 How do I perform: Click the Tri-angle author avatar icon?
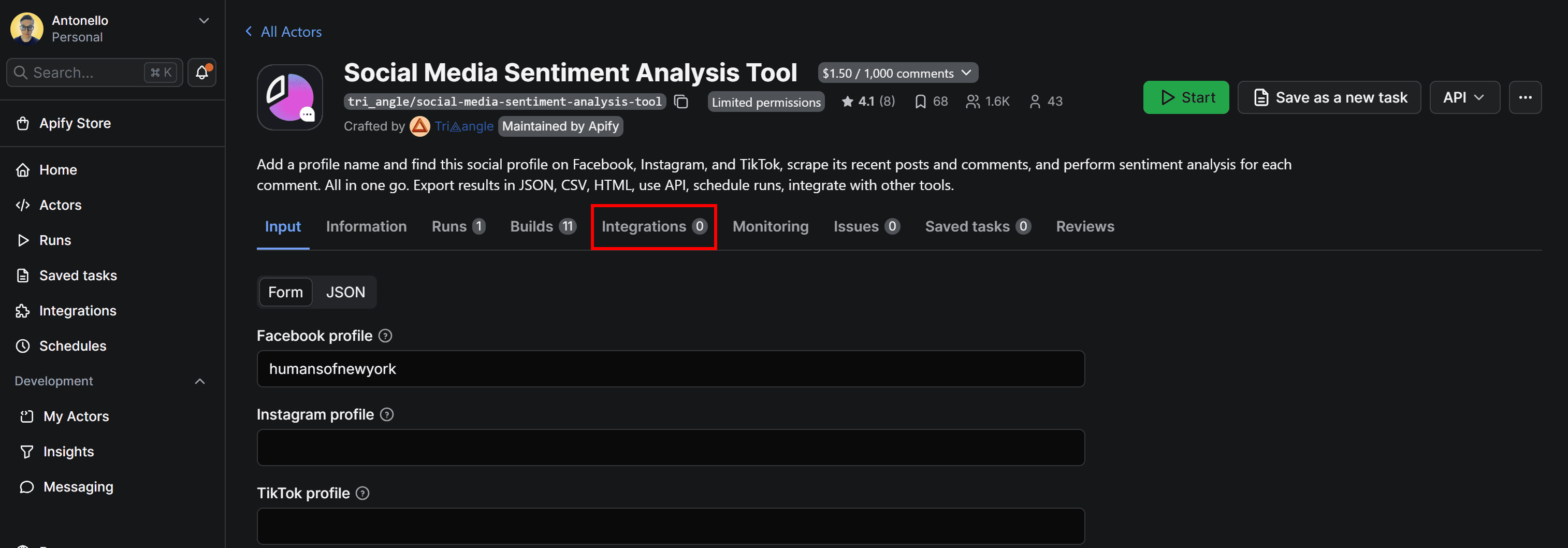[x=419, y=126]
